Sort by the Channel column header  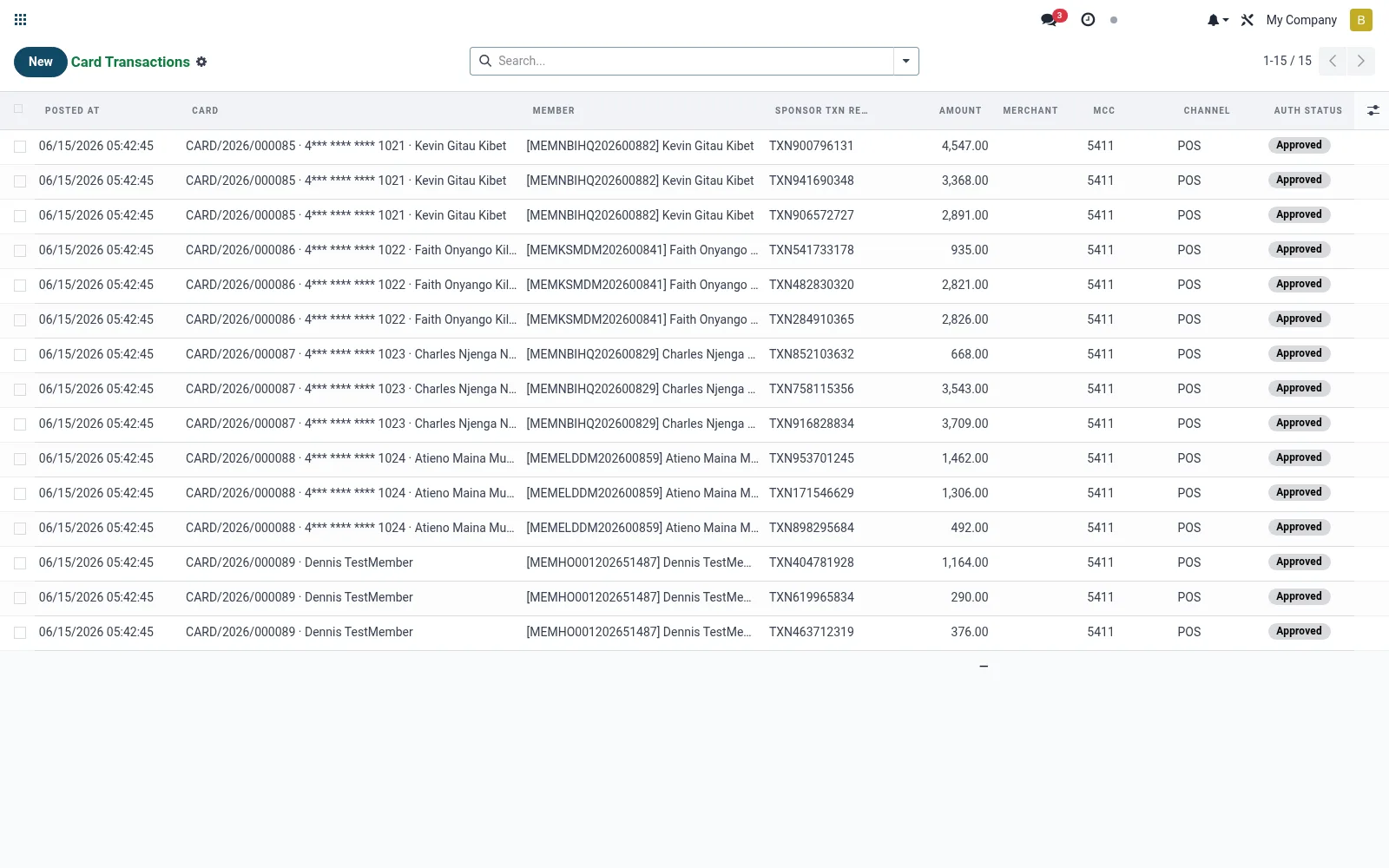click(x=1207, y=111)
